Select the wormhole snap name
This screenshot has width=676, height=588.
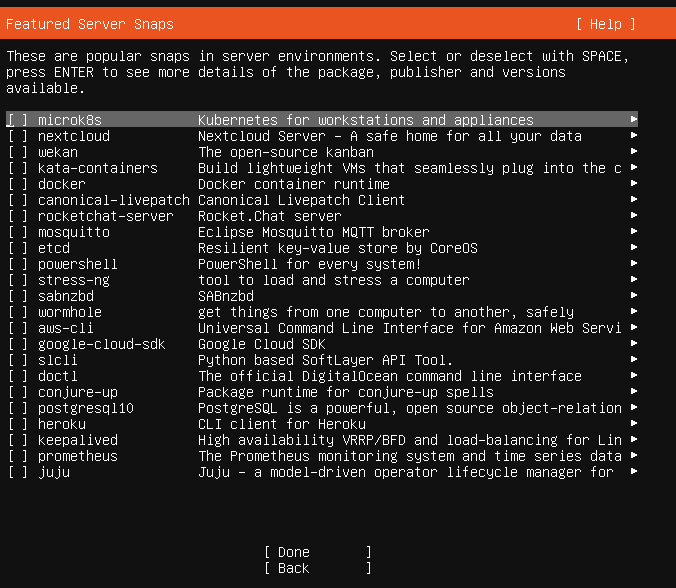[x=70, y=312]
